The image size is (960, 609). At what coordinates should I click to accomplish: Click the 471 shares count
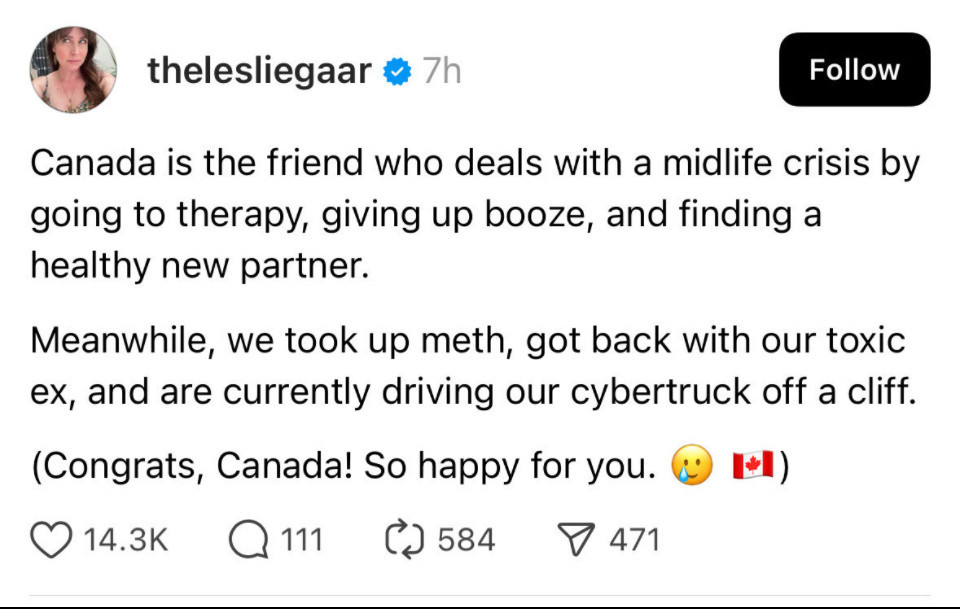(634, 540)
